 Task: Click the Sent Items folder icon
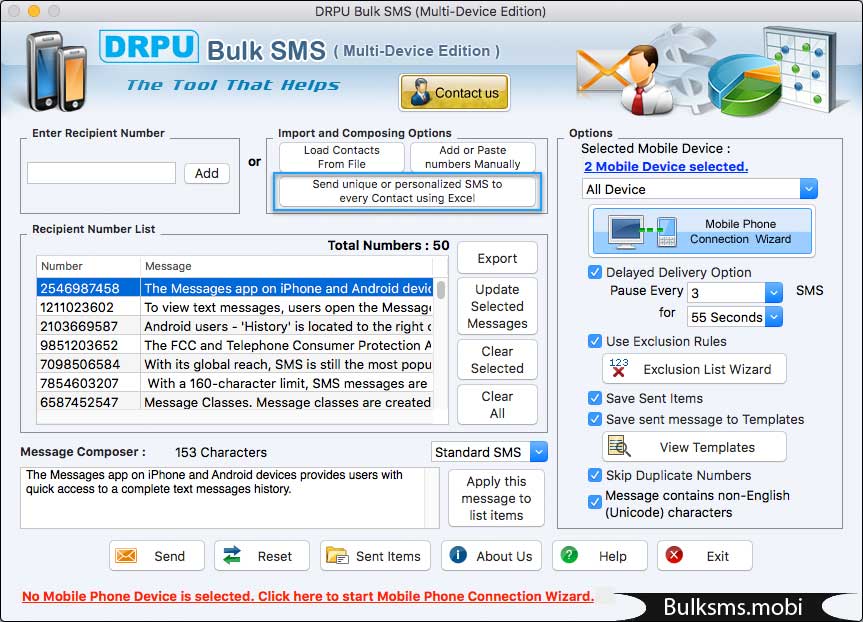click(337, 555)
